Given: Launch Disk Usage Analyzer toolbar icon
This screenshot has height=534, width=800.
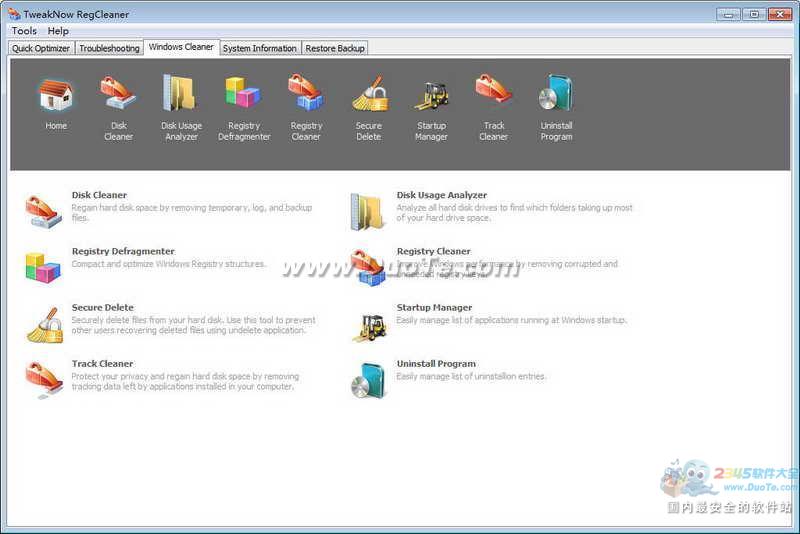Looking at the screenshot, I should pyautogui.click(x=179, y=93).
